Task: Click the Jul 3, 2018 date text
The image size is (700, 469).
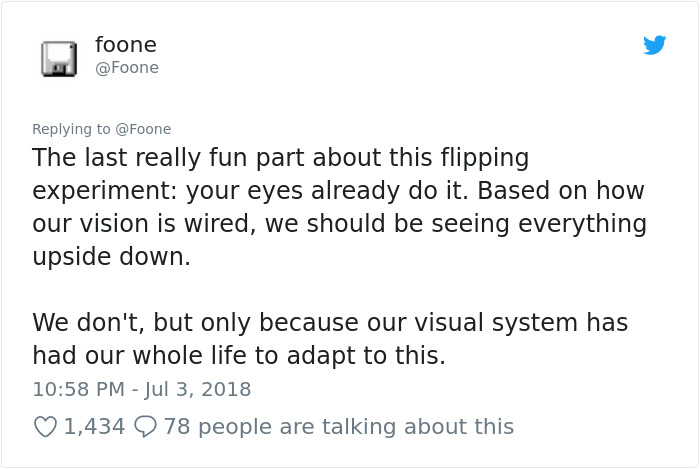Action: (200, 389)
